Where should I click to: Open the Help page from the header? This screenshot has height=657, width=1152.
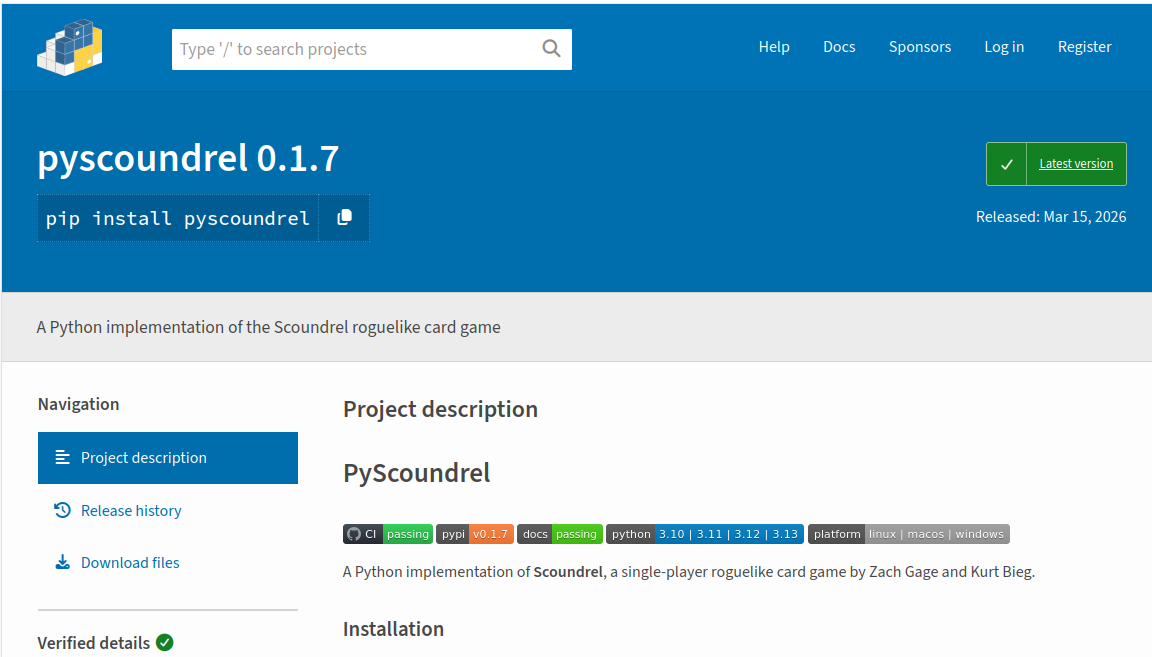tap(774, 47)
